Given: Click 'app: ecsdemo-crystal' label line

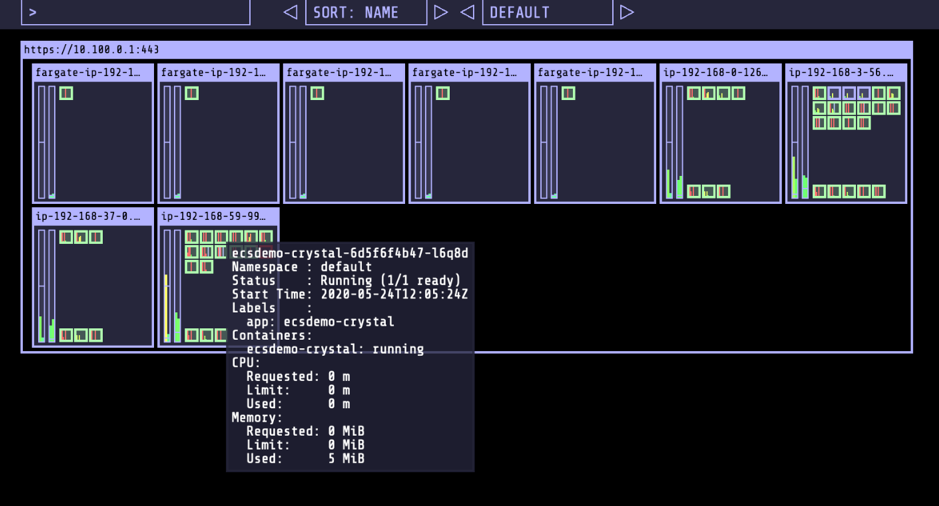Looking at the screenshot, I should (320, 322).
